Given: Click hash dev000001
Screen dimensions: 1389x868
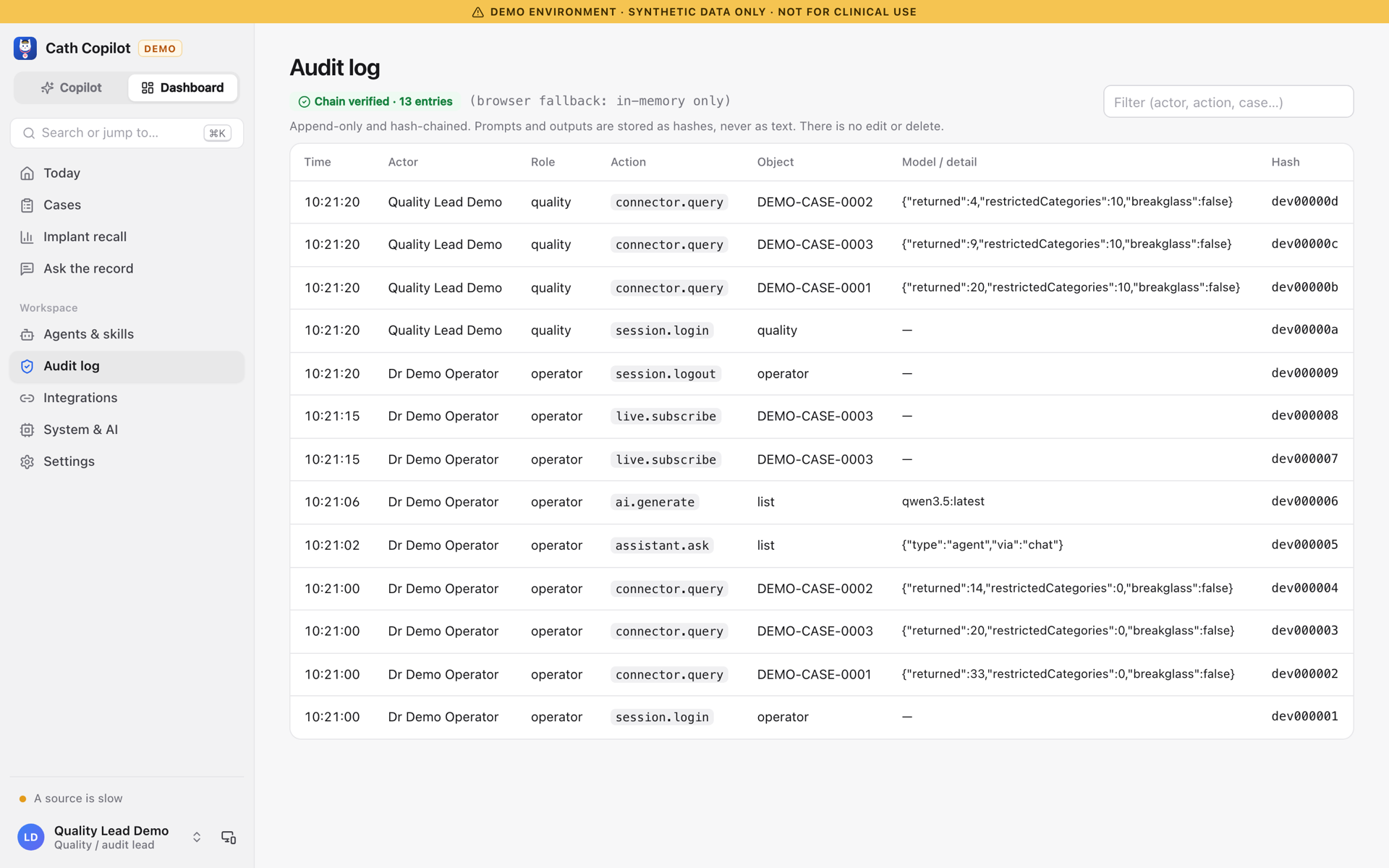Looking at the screenshot, I should click(x=1305, y=716).
